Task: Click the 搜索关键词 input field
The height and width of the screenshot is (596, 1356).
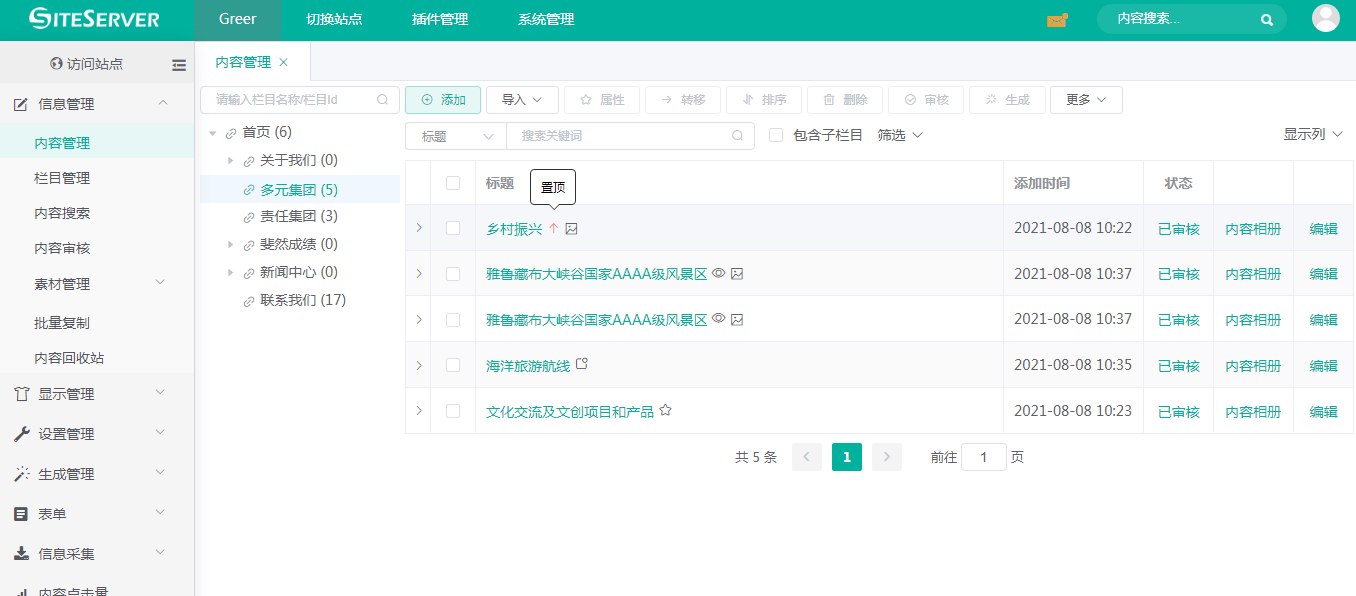Action: pos(620,136)
